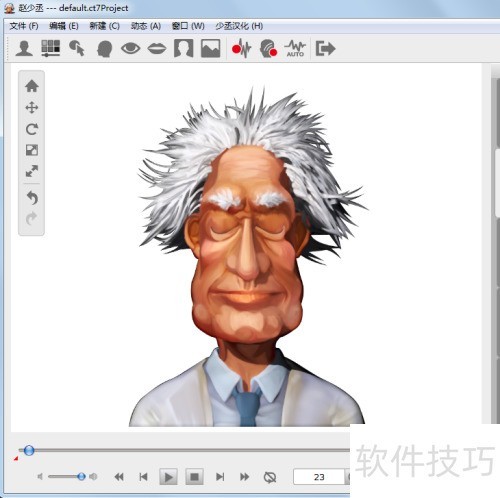This screenshot has height=498, width=500.
Task: Click the fast-forward double-arrow button
Action: coord(244,477)
